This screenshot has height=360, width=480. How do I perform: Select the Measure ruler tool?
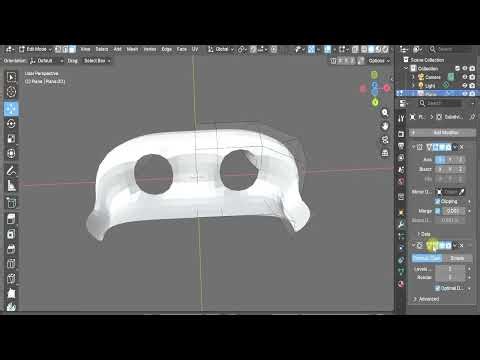11,186
